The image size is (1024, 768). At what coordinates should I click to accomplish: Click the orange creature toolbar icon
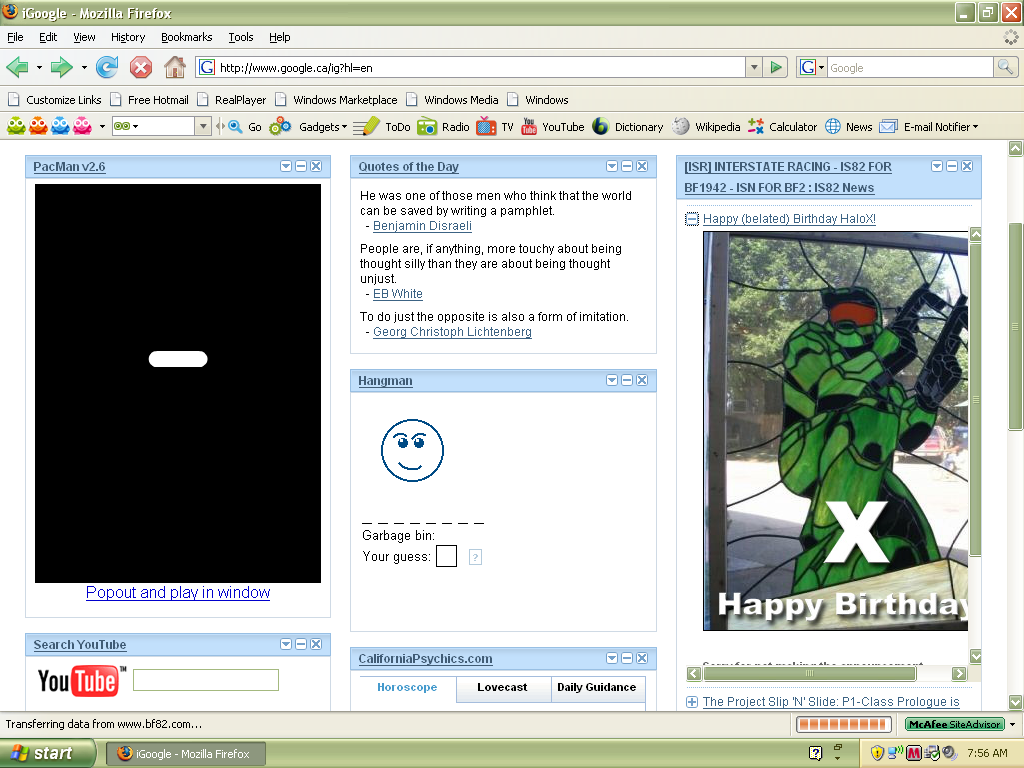click(x=39, y=126)
